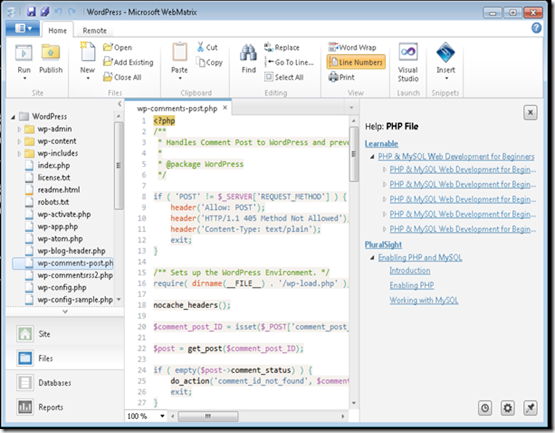Viewport: 555px width, 433px height.
Task: Copy selection with the Copy button
Action: (x=210, y=62)
